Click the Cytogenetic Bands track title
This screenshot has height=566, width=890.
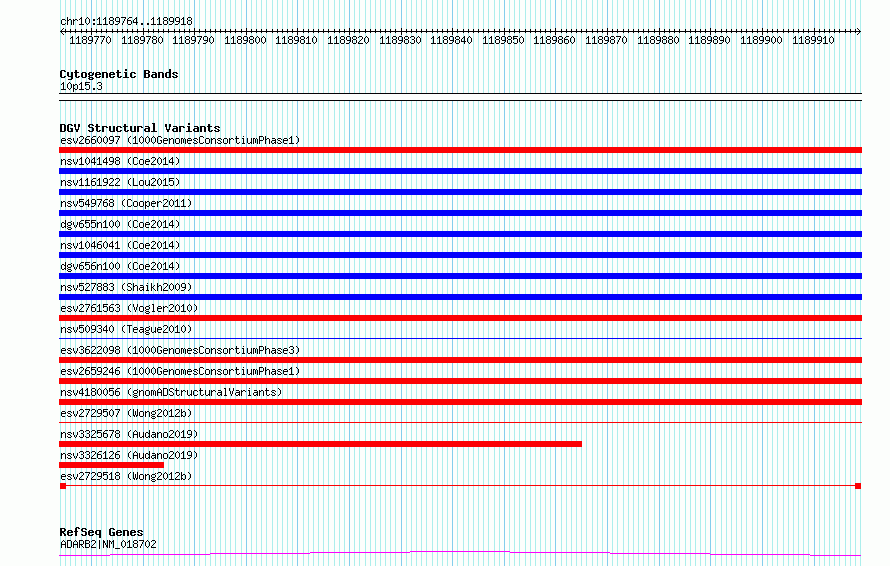click(x=119, y=74)
